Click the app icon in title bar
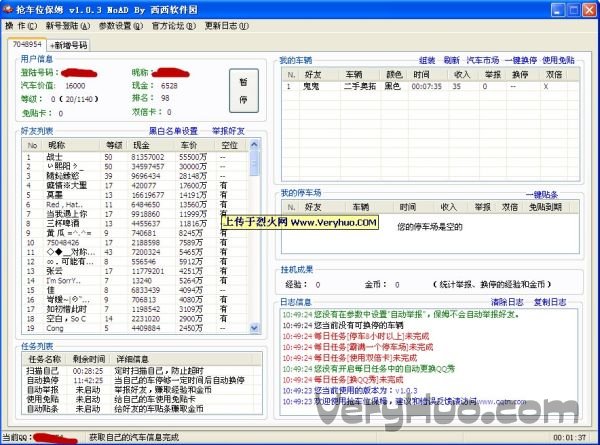 9,8
